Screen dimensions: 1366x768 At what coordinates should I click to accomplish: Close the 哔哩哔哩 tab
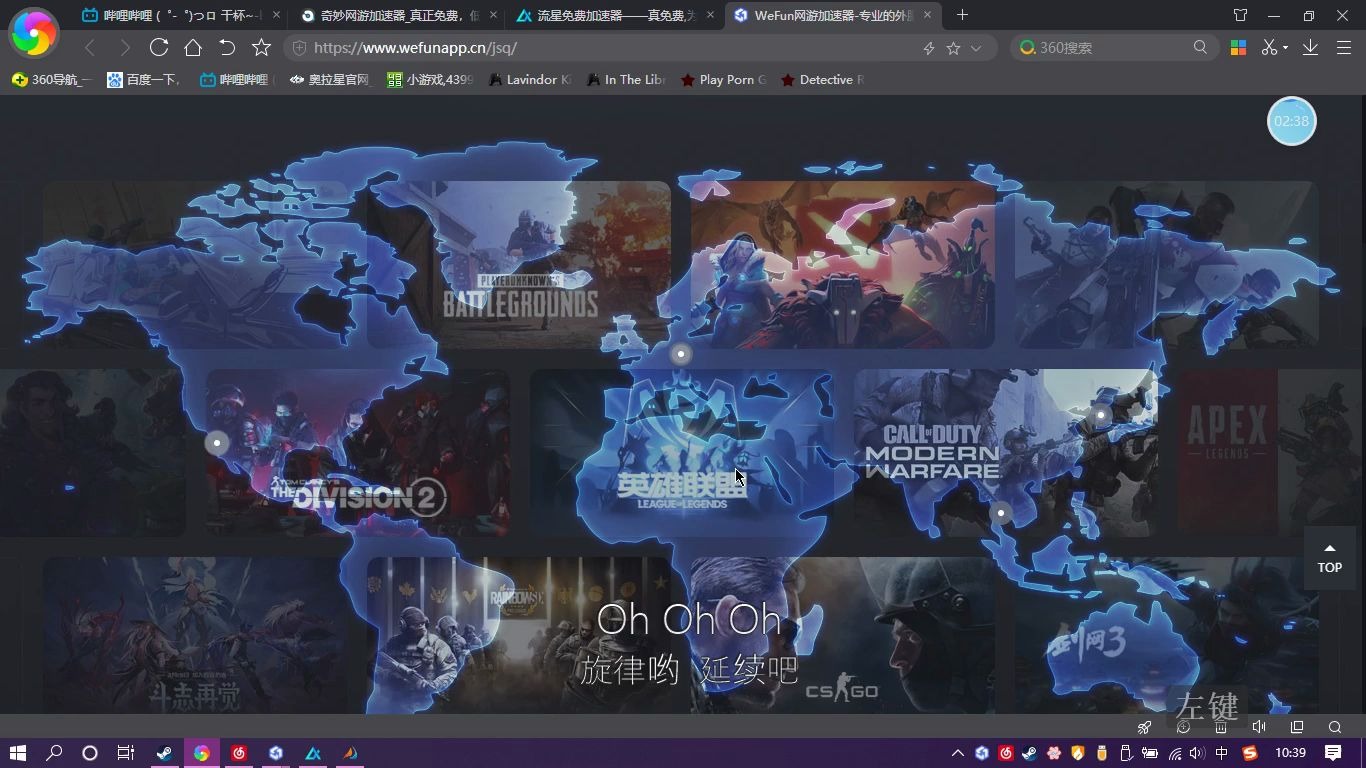(276, 15)
